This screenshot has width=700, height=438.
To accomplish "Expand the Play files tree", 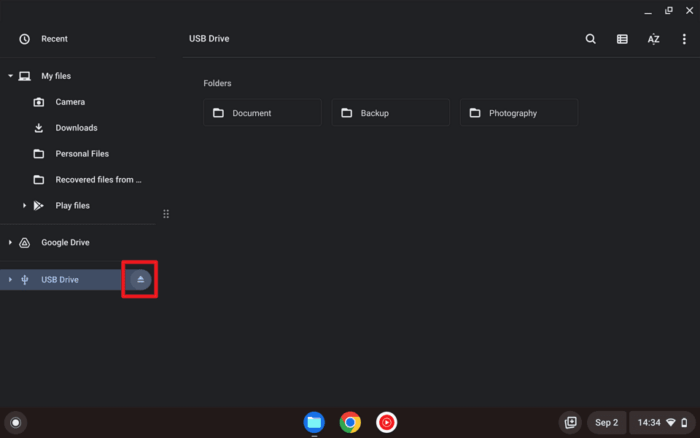I will tap(24, 205).
